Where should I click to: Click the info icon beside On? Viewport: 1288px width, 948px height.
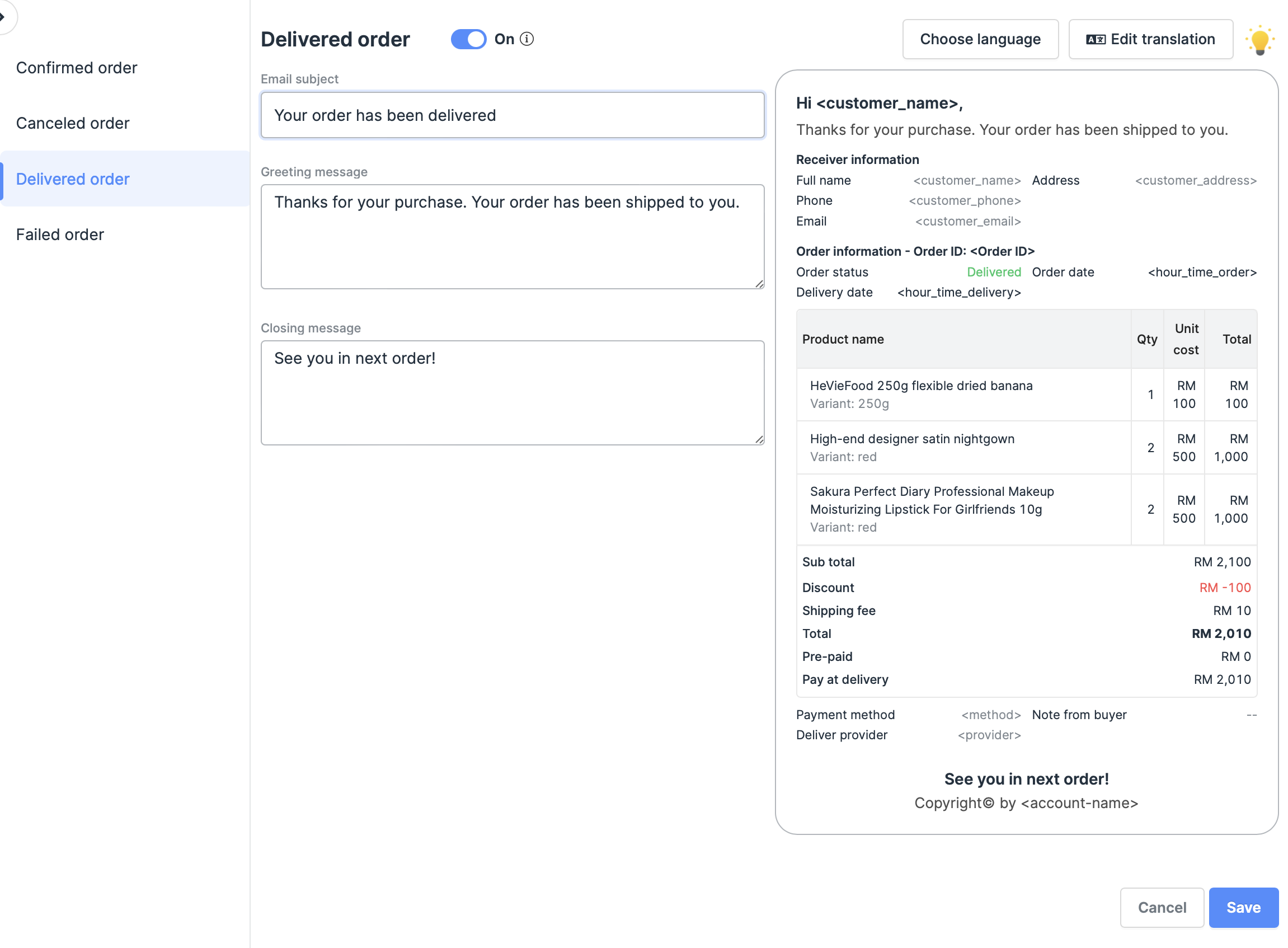tap(526, 39)
